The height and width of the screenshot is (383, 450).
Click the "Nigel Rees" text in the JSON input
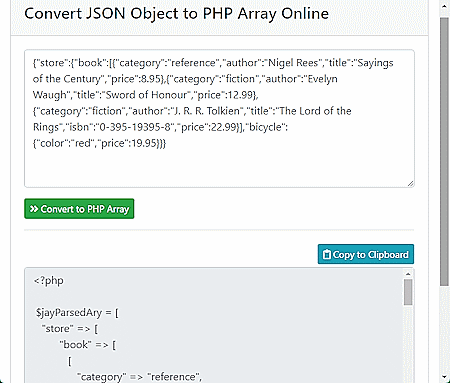[293, 63]
